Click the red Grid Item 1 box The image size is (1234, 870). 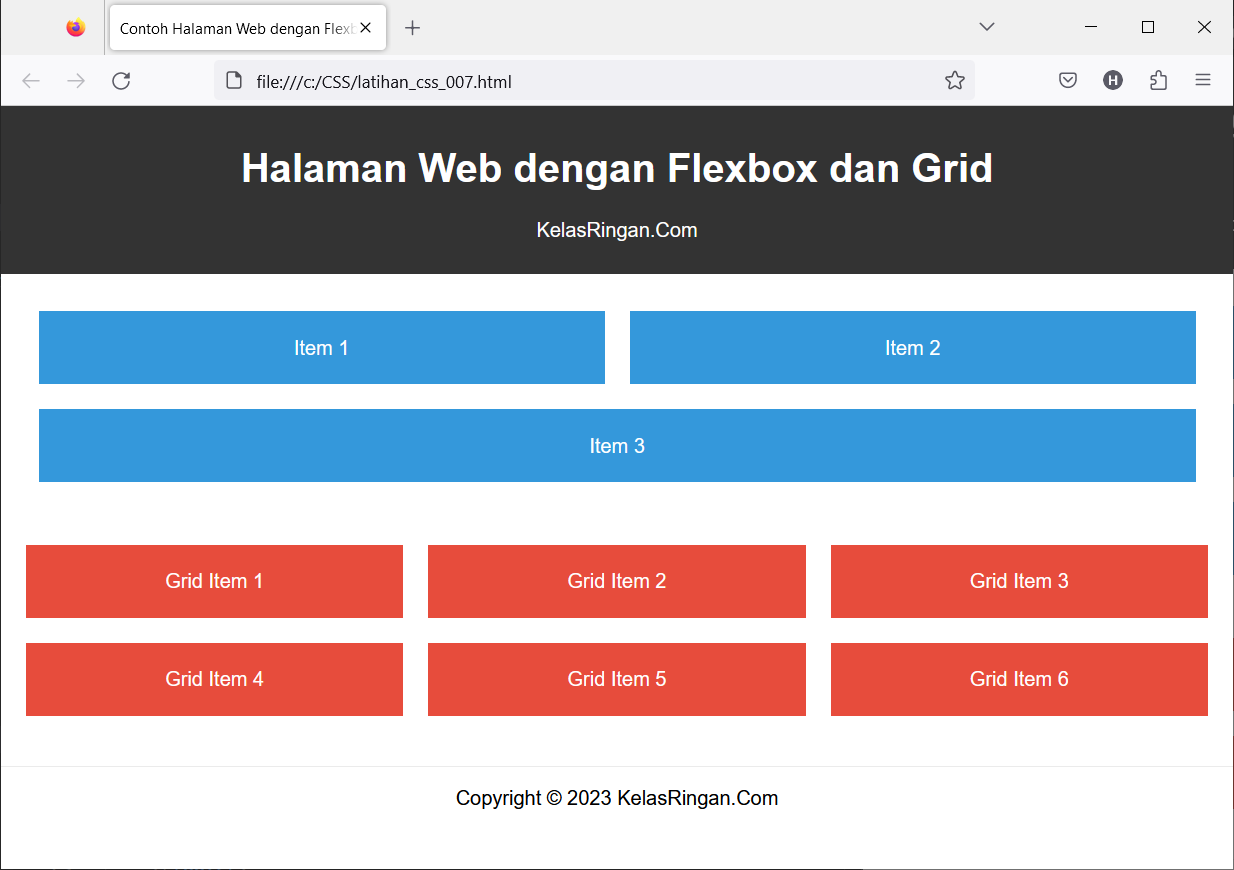click(x=214, y=581)
